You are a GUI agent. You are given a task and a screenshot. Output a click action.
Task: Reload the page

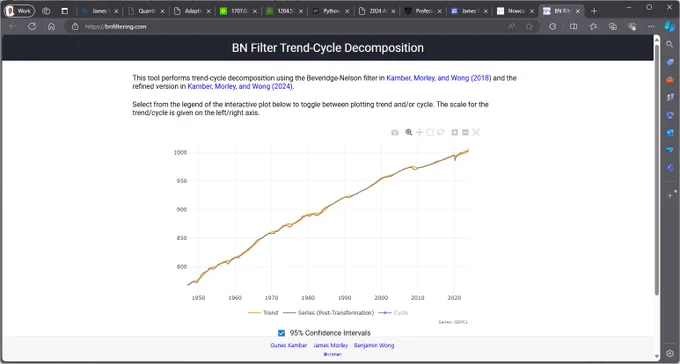(32, 26)
